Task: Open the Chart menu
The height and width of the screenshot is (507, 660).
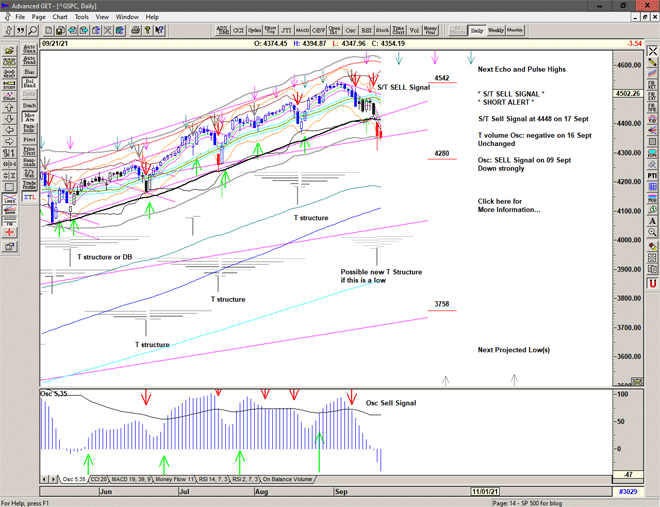Action: pos(60,17)
